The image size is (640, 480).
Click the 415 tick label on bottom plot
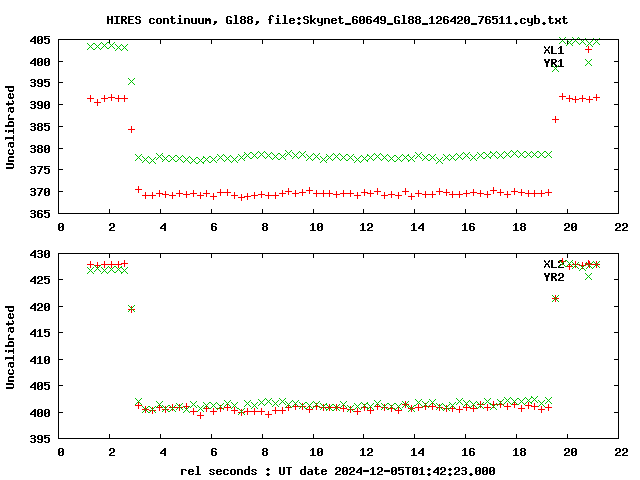40,333
